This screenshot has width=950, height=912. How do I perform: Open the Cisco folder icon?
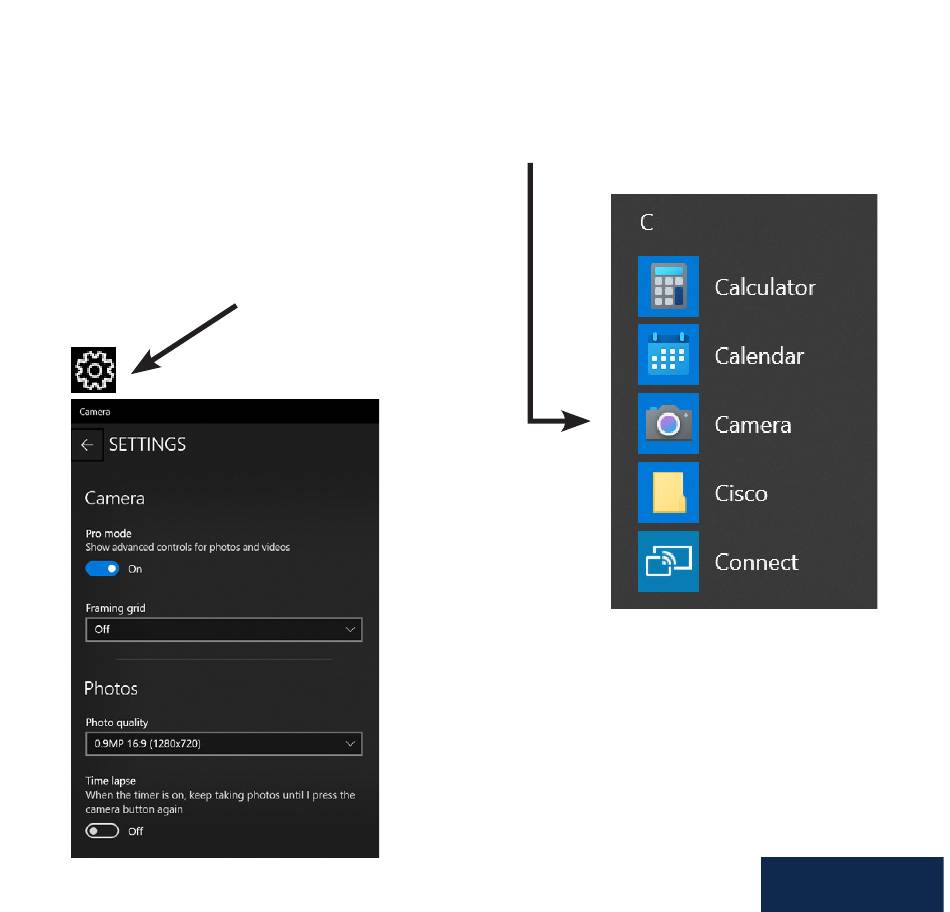point(668,492)
